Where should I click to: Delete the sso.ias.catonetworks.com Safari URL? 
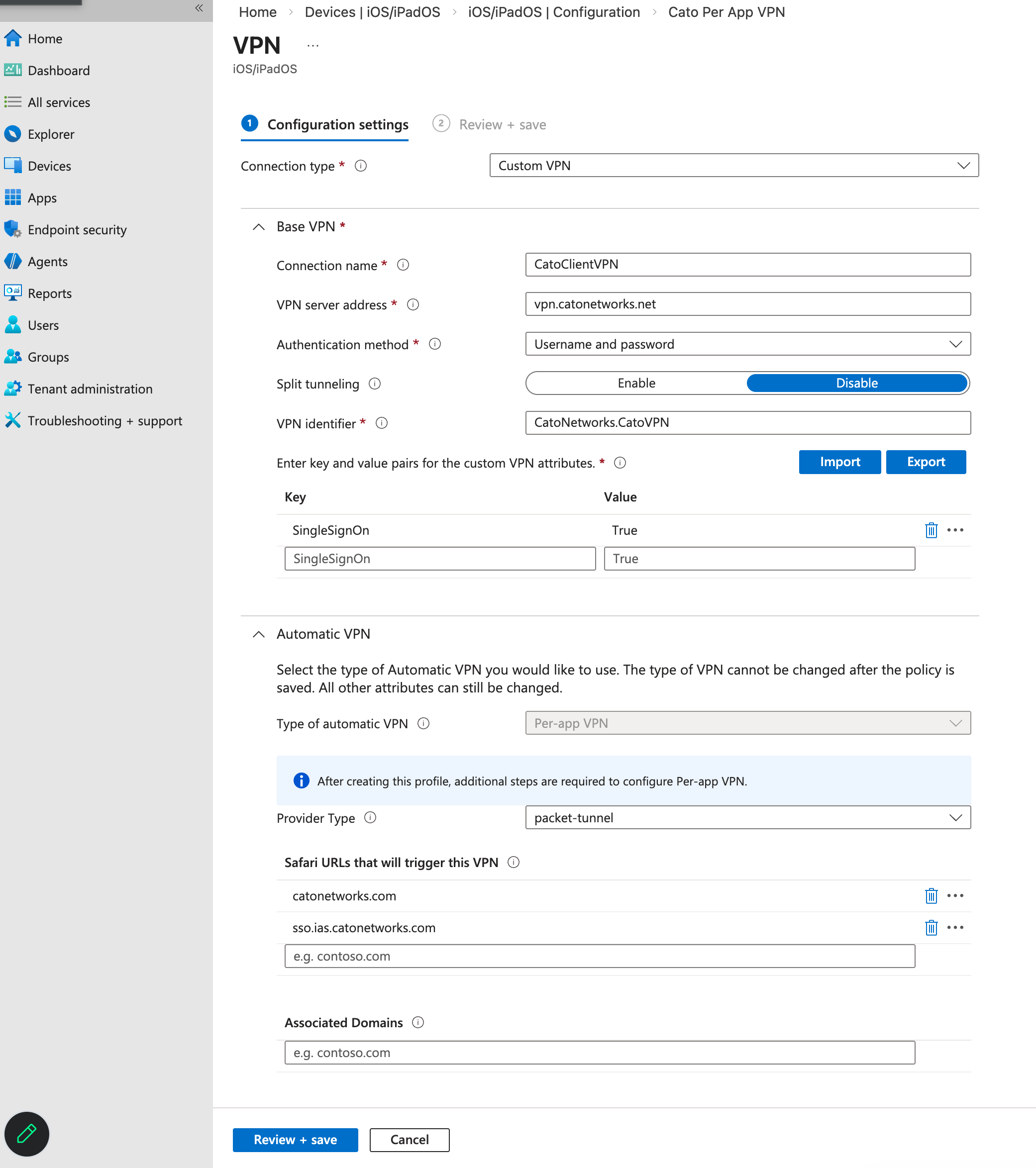point(932,927)
